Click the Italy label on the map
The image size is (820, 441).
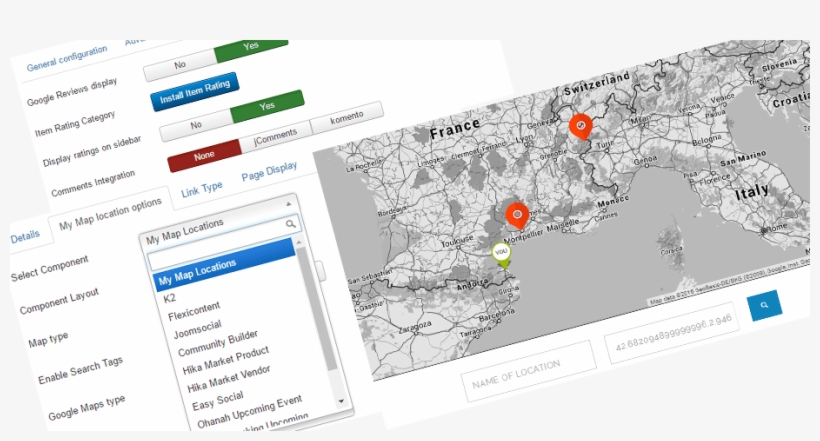coord(751,192)
